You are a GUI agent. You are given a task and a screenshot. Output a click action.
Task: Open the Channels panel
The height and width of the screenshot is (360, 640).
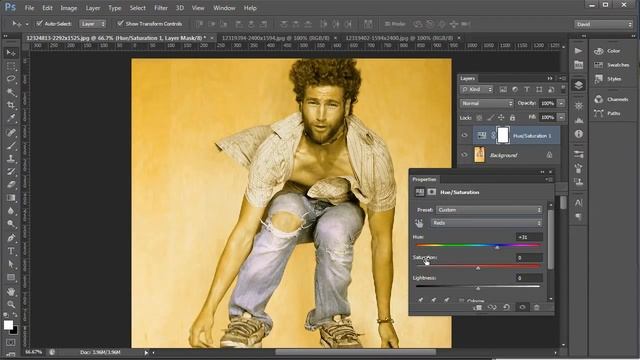coord(611,99)
